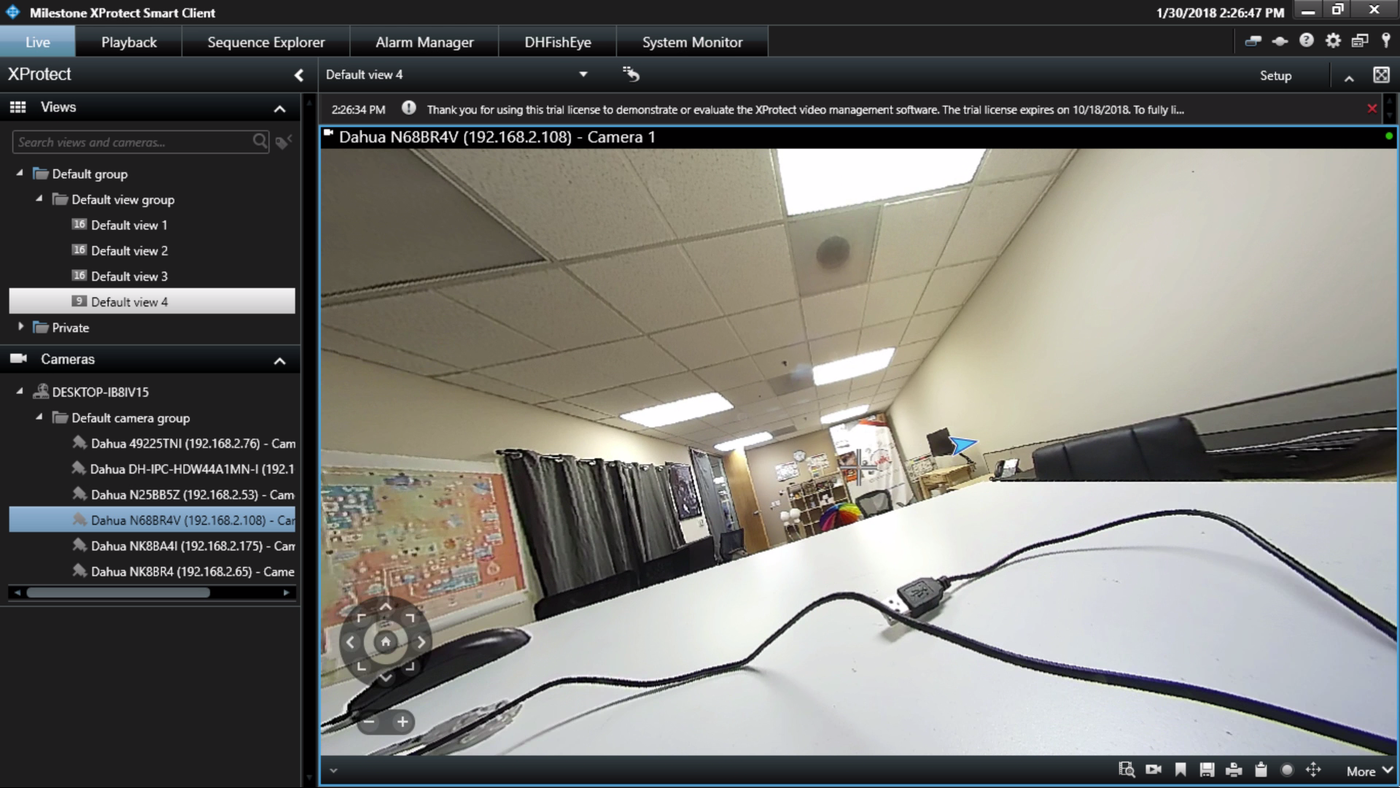
Task: Select camera Dahua NK8BR4 (192.168.2.65)
Action: (x=183, y=572)
